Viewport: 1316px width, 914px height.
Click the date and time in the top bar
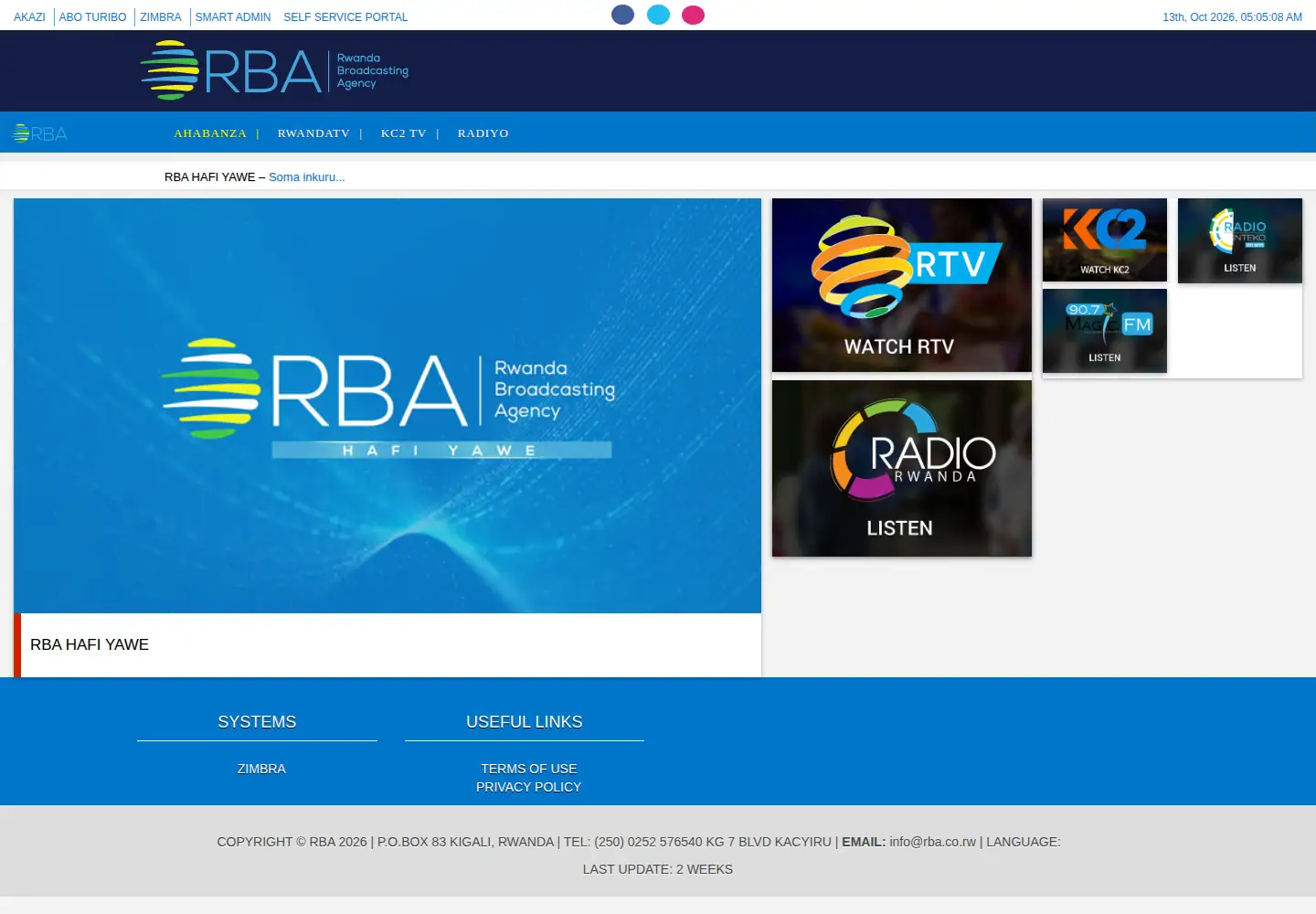pos(1232,17)
